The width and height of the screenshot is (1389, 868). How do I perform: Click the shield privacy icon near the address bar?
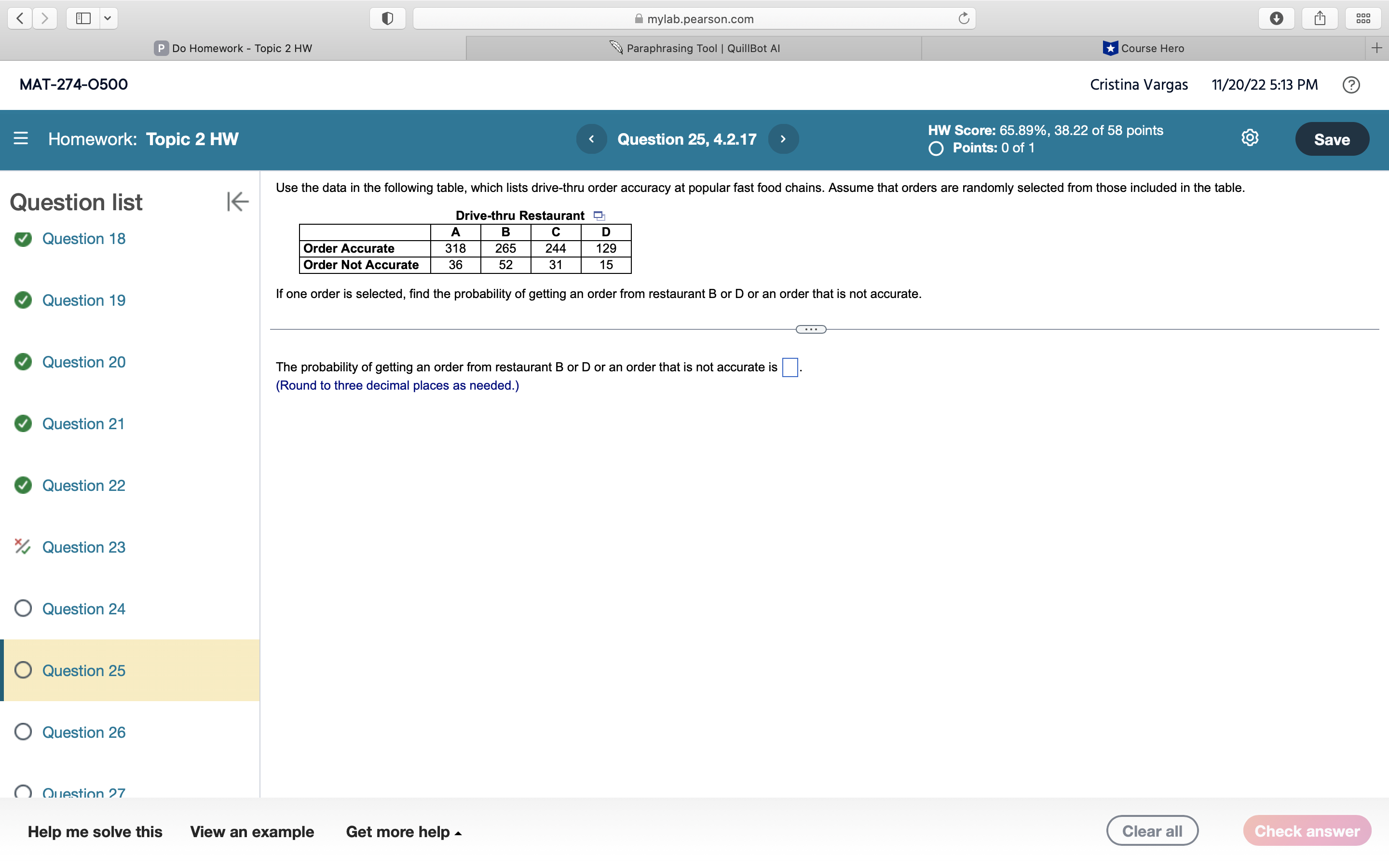(387, 18)
